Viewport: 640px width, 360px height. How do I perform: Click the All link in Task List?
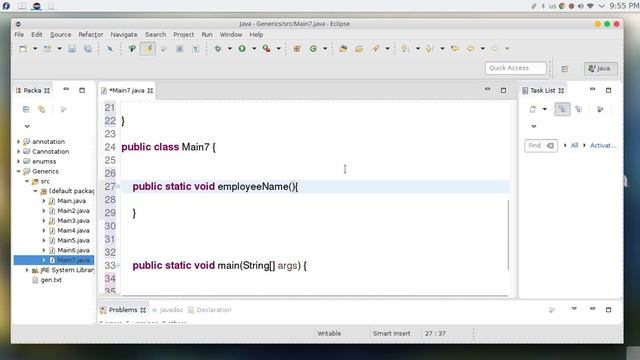(574, 146)
